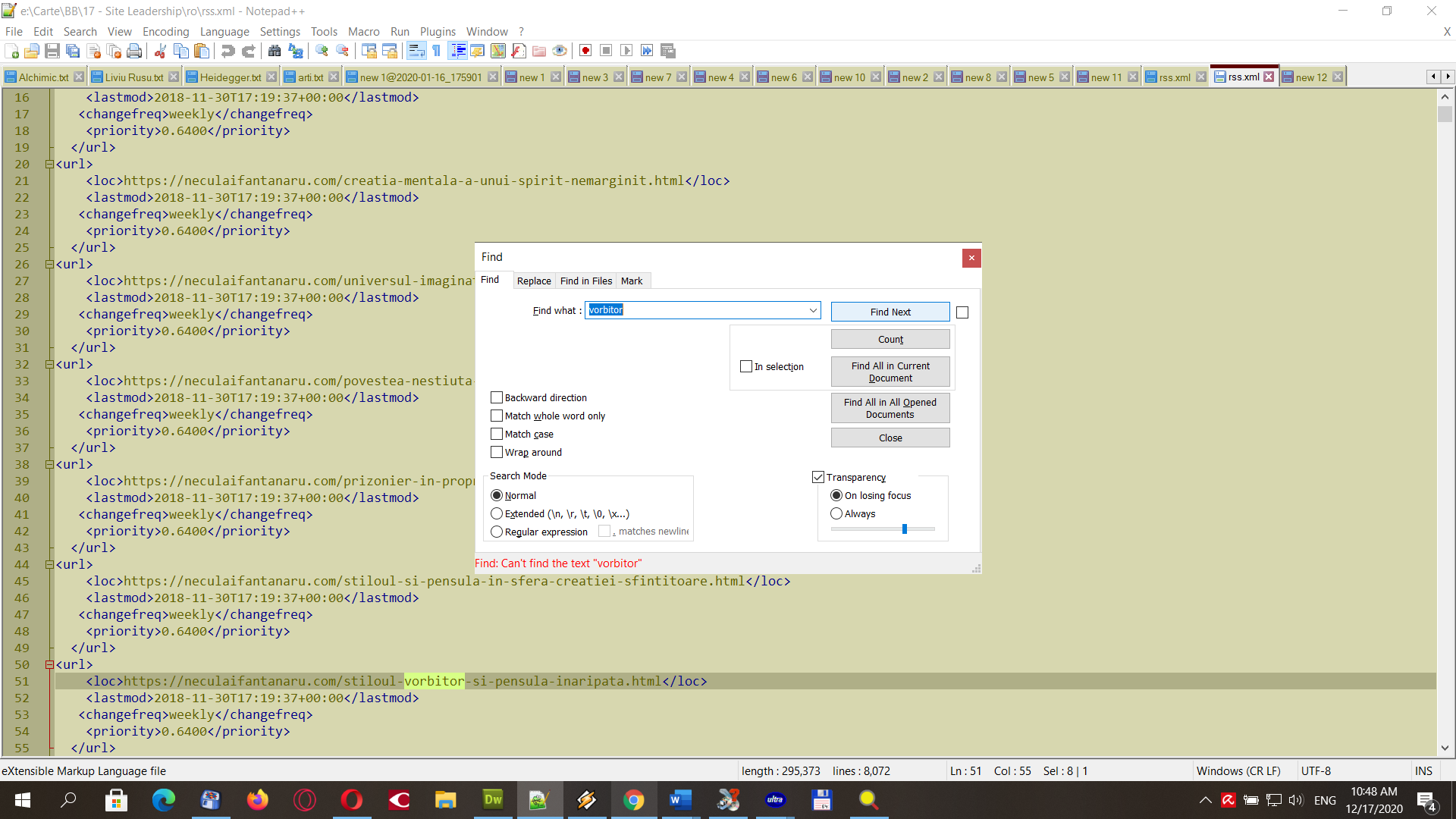Click the New file toolbar icon
Screen dimensions: 1456x819
[x=11, y=51]
